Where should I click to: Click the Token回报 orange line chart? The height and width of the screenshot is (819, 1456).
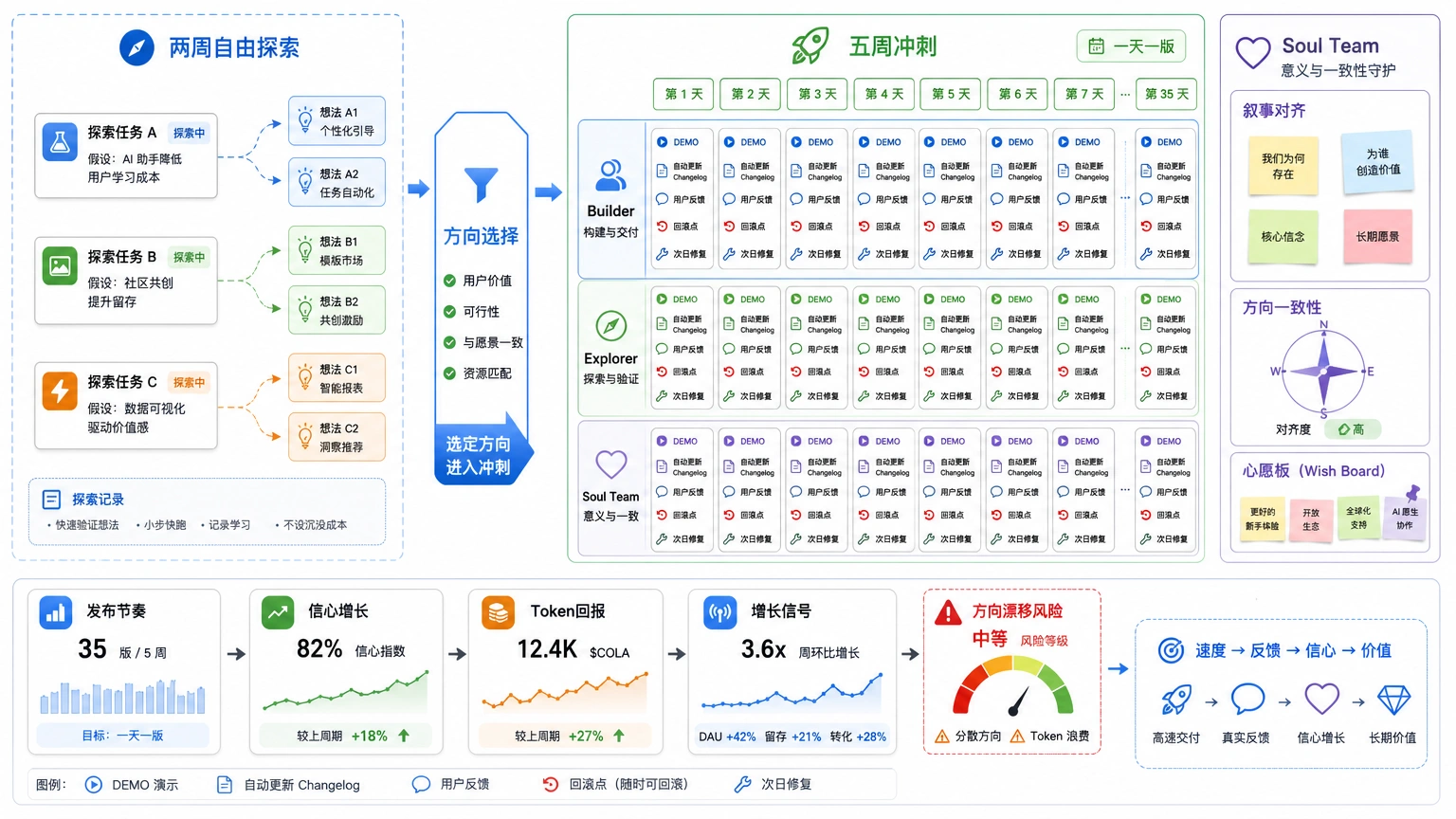click(x=565, y=692)
